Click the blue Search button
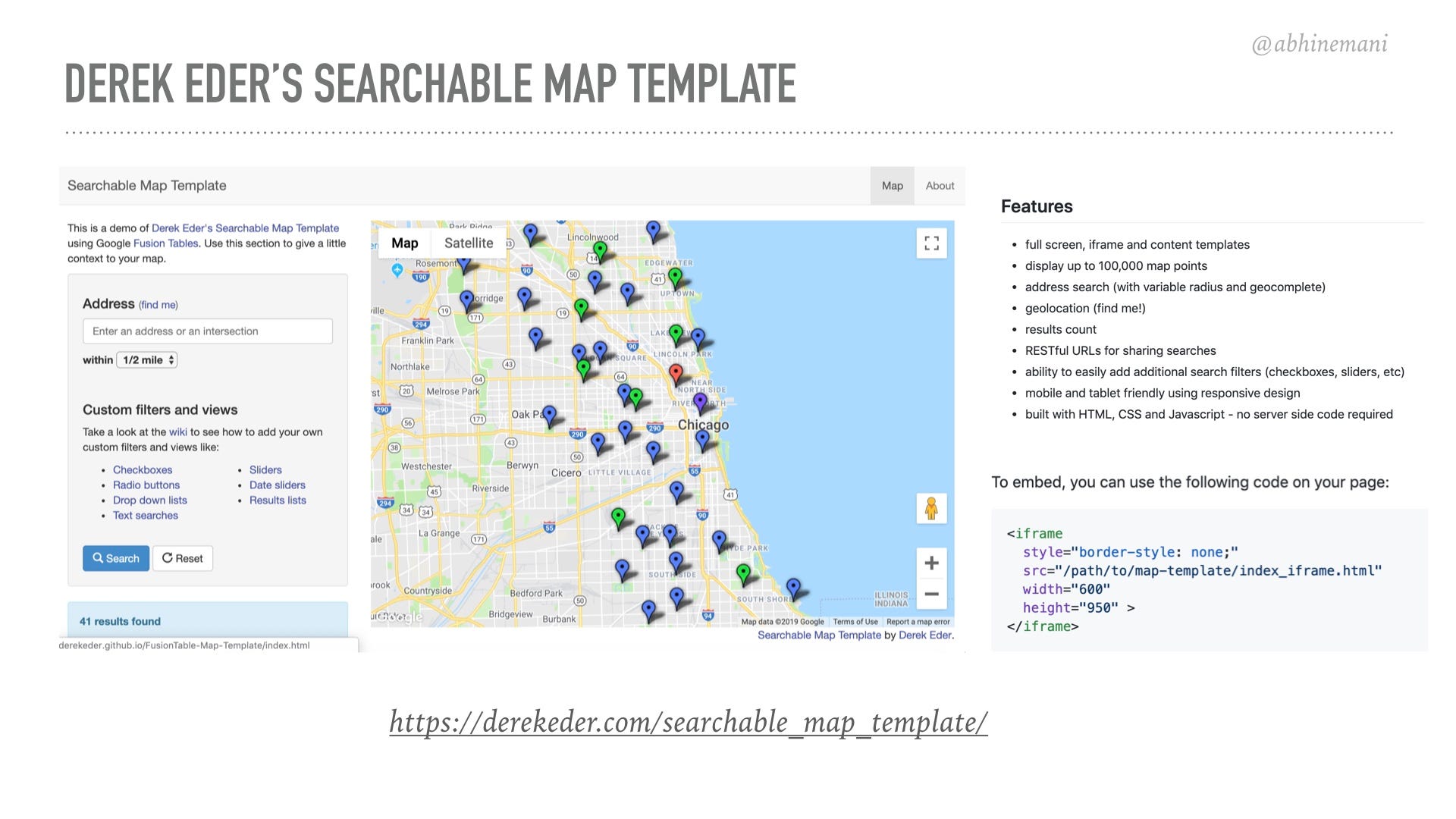The height and width of the screenshot is (819, 1456). (116, 558)
